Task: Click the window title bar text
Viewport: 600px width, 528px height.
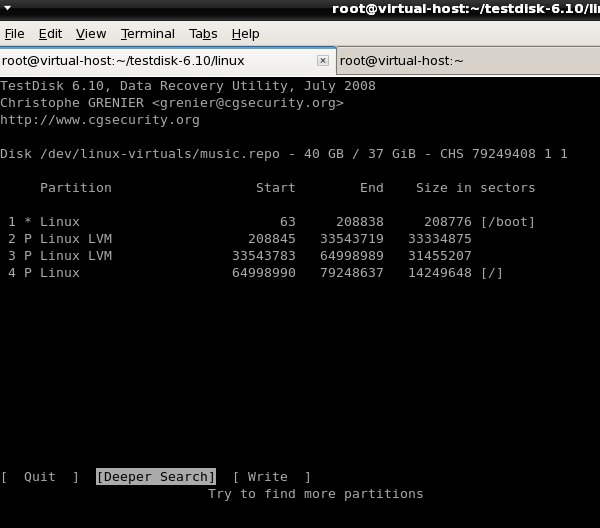Action: click(466, 8)
